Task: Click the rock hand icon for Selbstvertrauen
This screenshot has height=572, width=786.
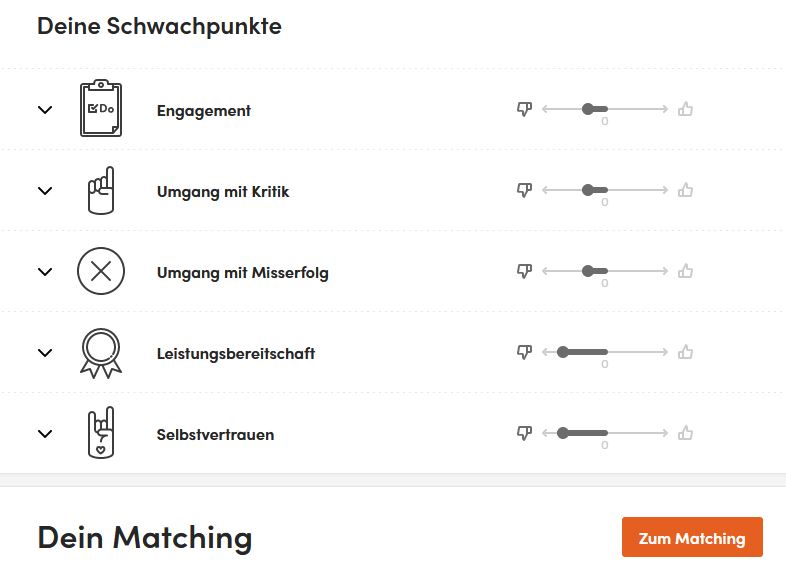Action: click(101, 433)
